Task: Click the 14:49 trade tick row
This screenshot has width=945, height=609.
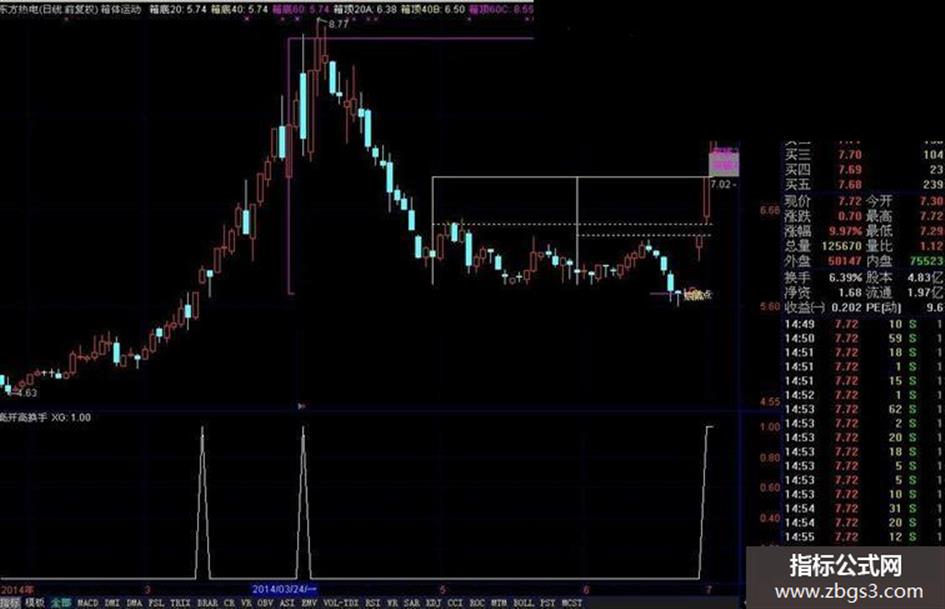Action: [x=864, y=324]
